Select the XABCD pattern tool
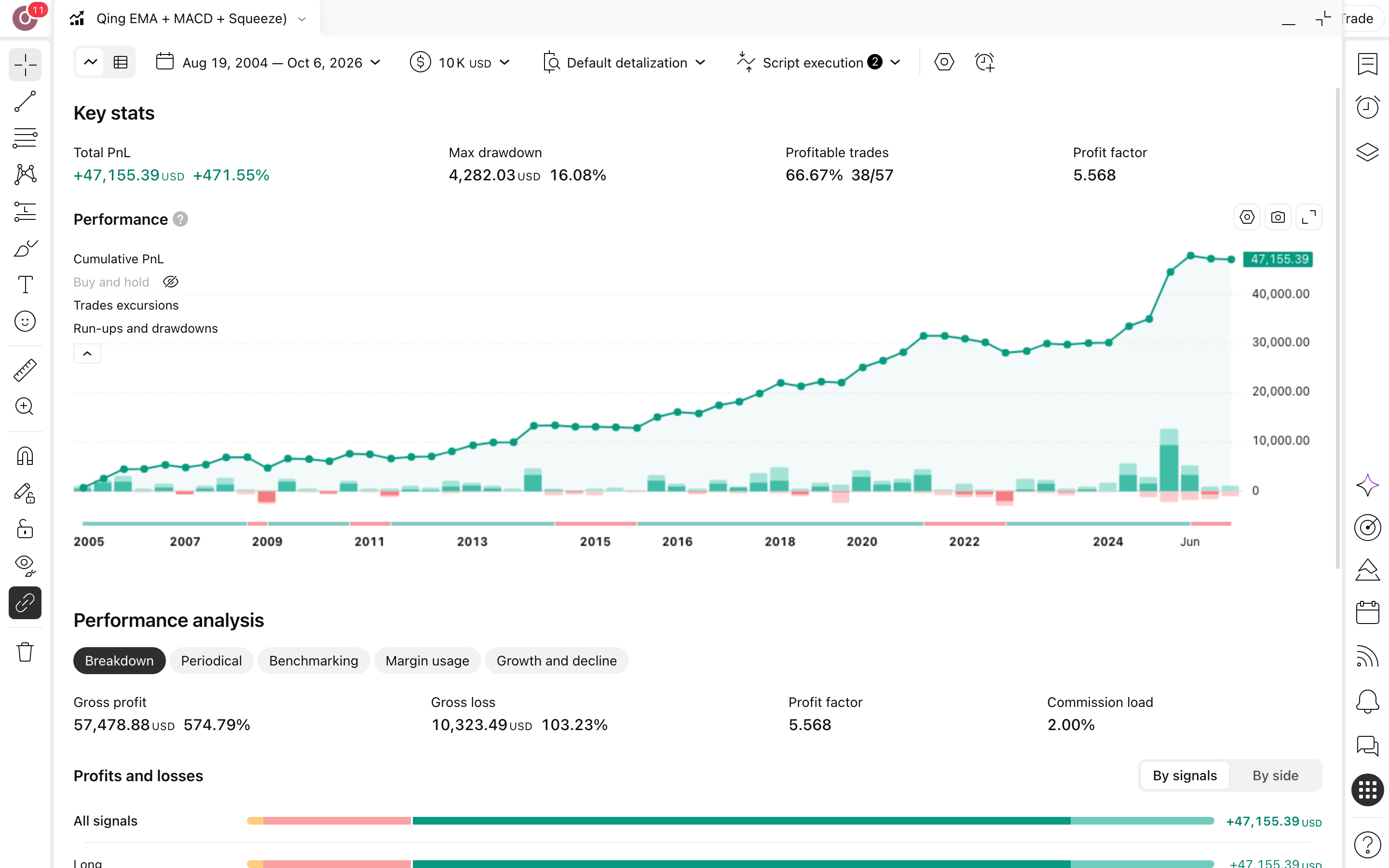Viewport: 1389px width, 868px height. (x=25, y=175)
